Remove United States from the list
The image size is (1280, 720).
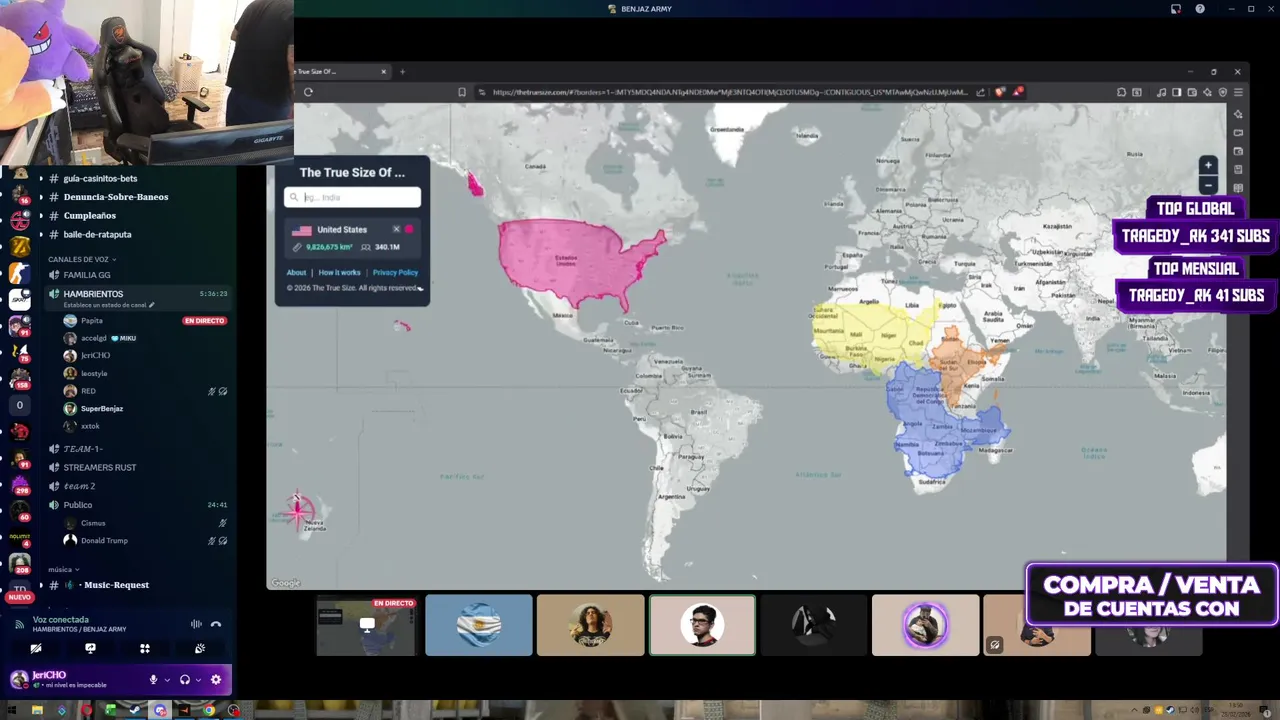click(x=396, y=229)
